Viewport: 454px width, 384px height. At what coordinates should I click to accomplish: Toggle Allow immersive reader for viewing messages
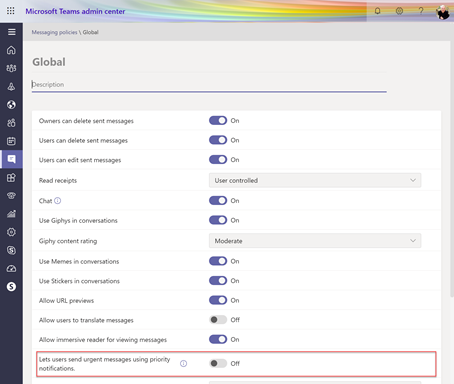point(218,339)
